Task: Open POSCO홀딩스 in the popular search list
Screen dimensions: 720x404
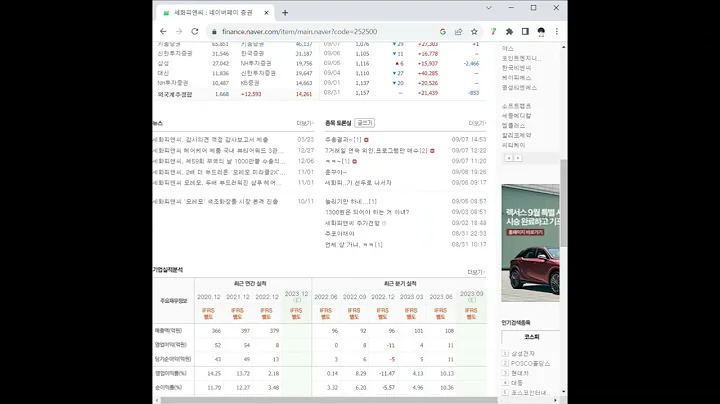Action: [530, 363]
